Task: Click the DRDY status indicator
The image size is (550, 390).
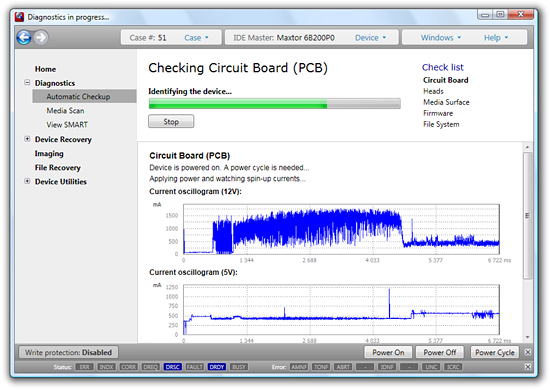Action: [x=216, y=367]
